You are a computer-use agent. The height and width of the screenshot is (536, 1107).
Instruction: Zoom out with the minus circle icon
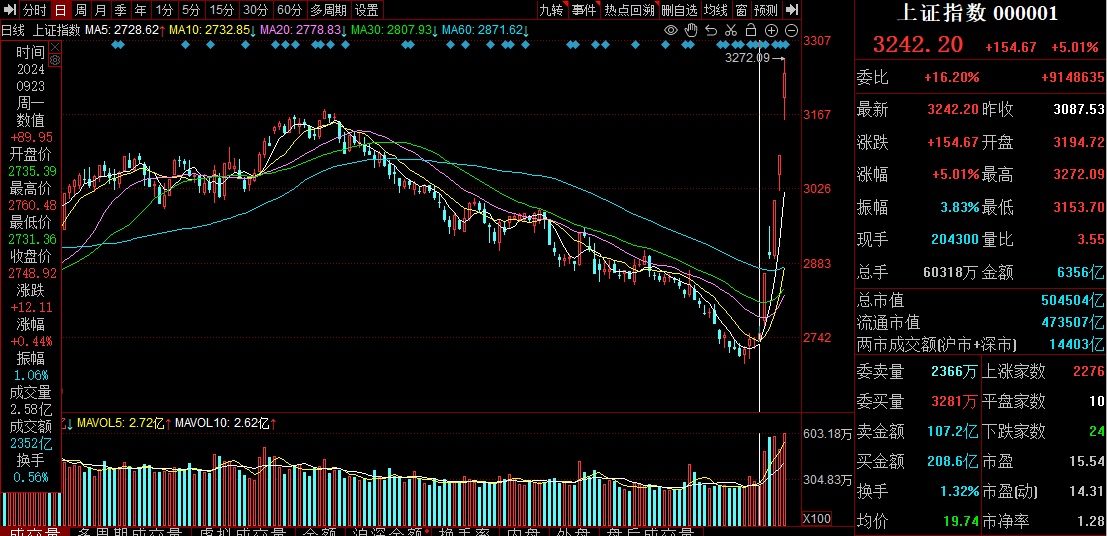(x=791, y=30)
